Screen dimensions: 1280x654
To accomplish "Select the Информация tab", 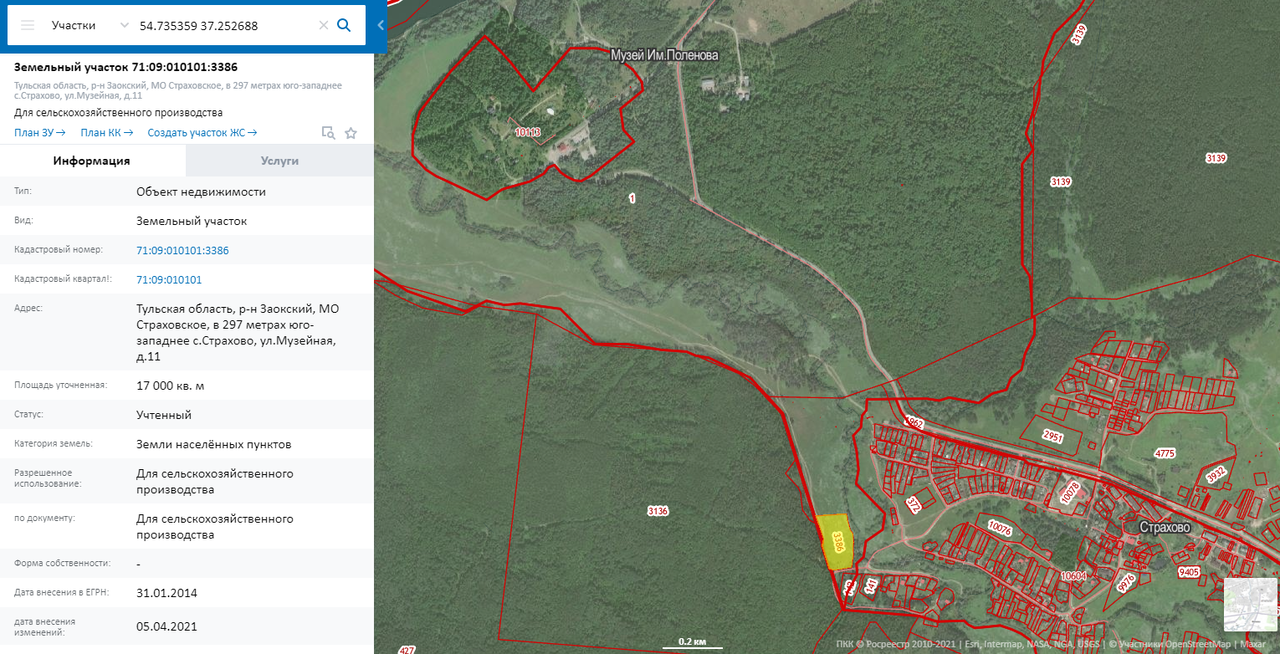I will 92,160.
